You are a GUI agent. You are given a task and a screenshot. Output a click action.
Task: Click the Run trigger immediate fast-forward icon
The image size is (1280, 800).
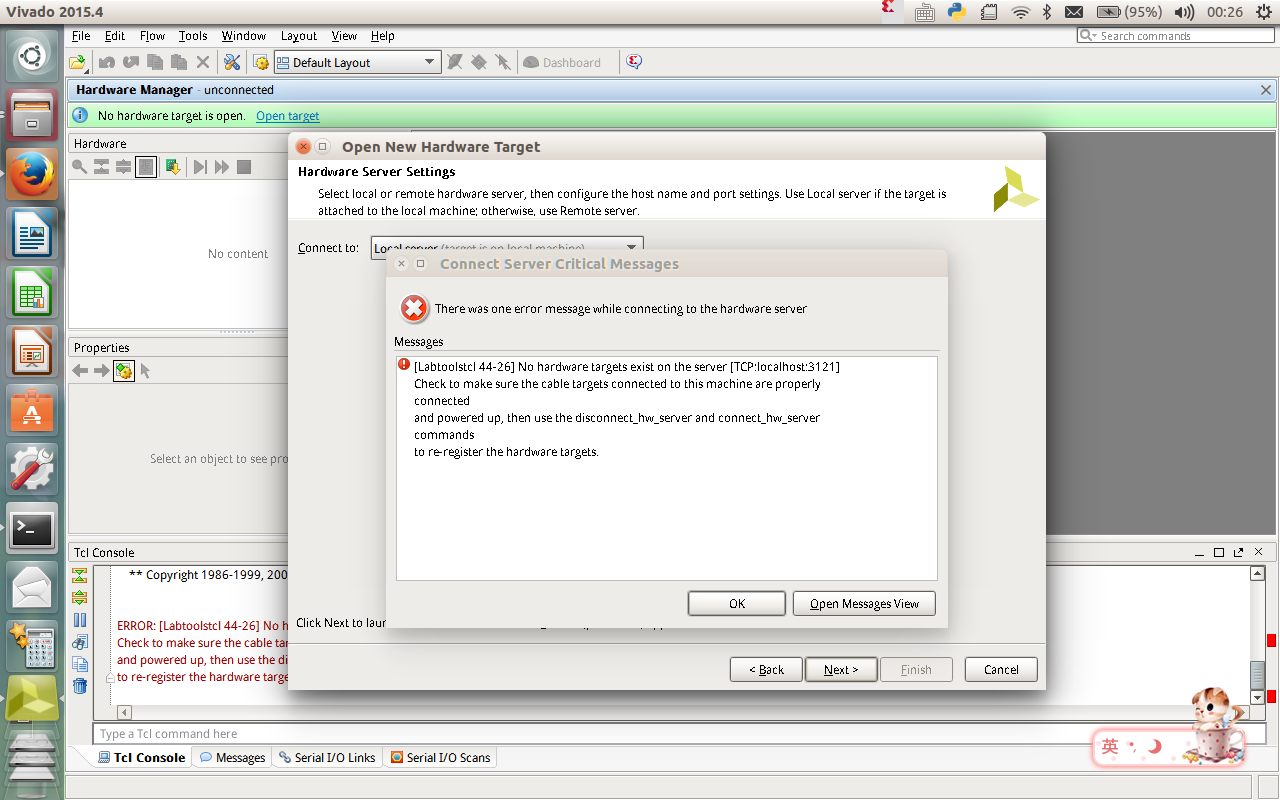pos(222,166)
